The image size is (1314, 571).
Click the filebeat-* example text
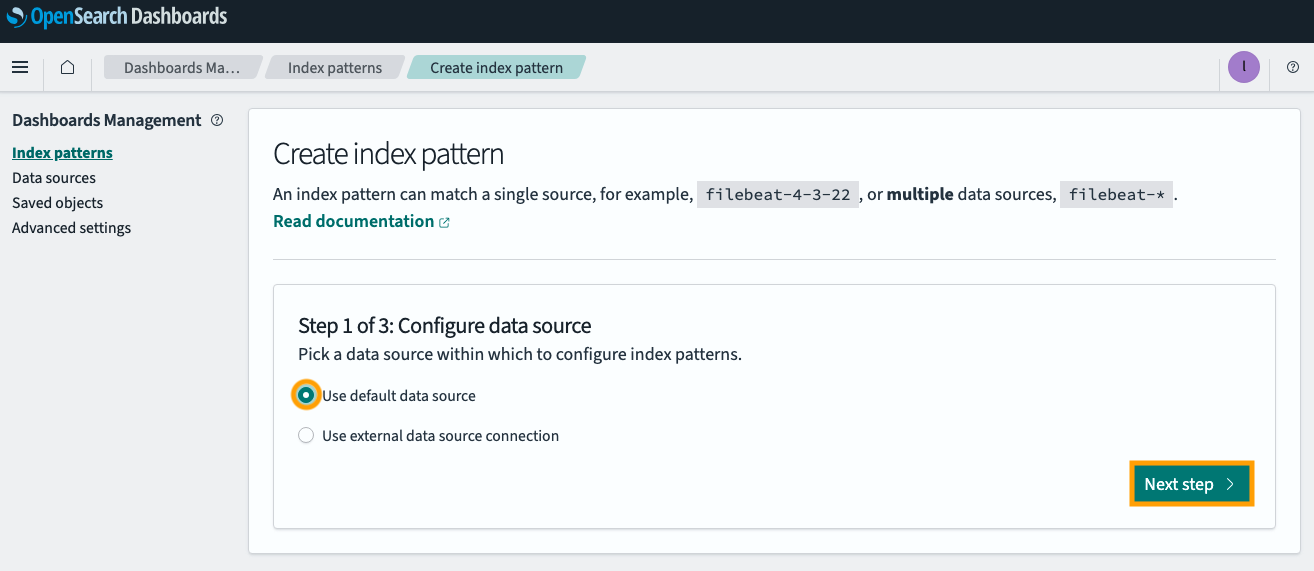pos(1117,195)
